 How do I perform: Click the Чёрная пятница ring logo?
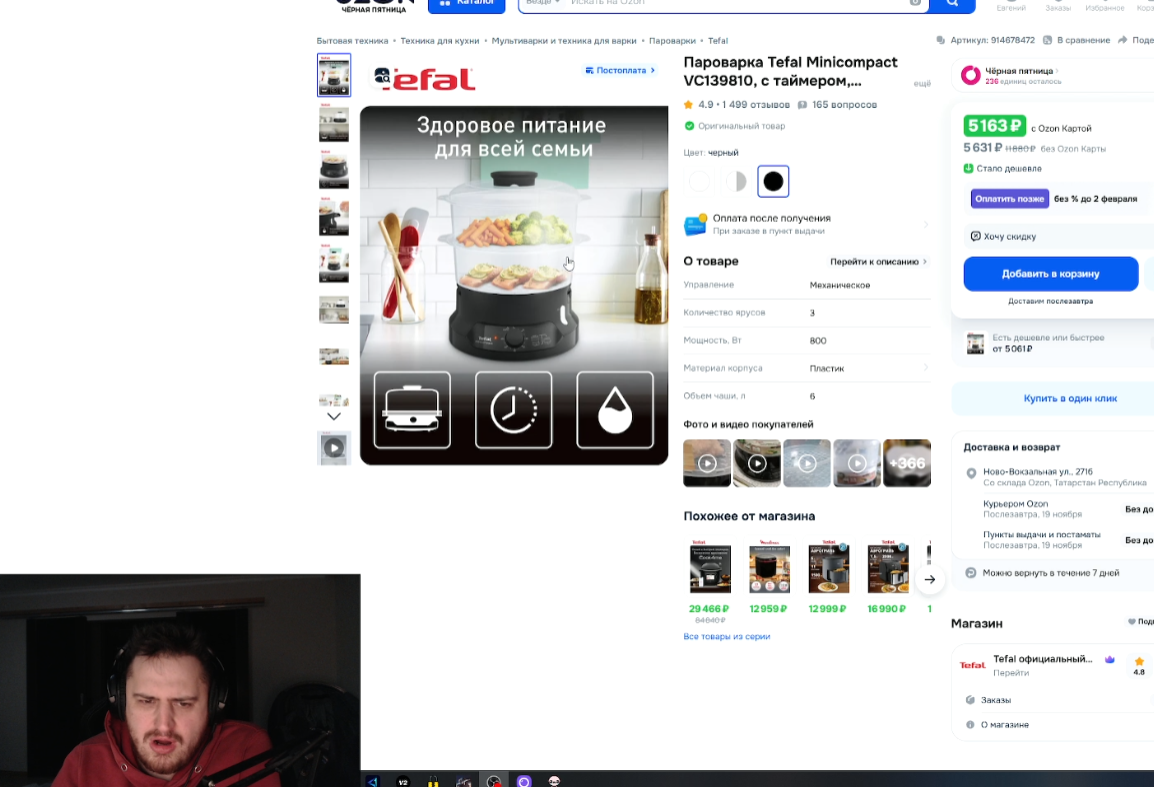click(971, 75)
